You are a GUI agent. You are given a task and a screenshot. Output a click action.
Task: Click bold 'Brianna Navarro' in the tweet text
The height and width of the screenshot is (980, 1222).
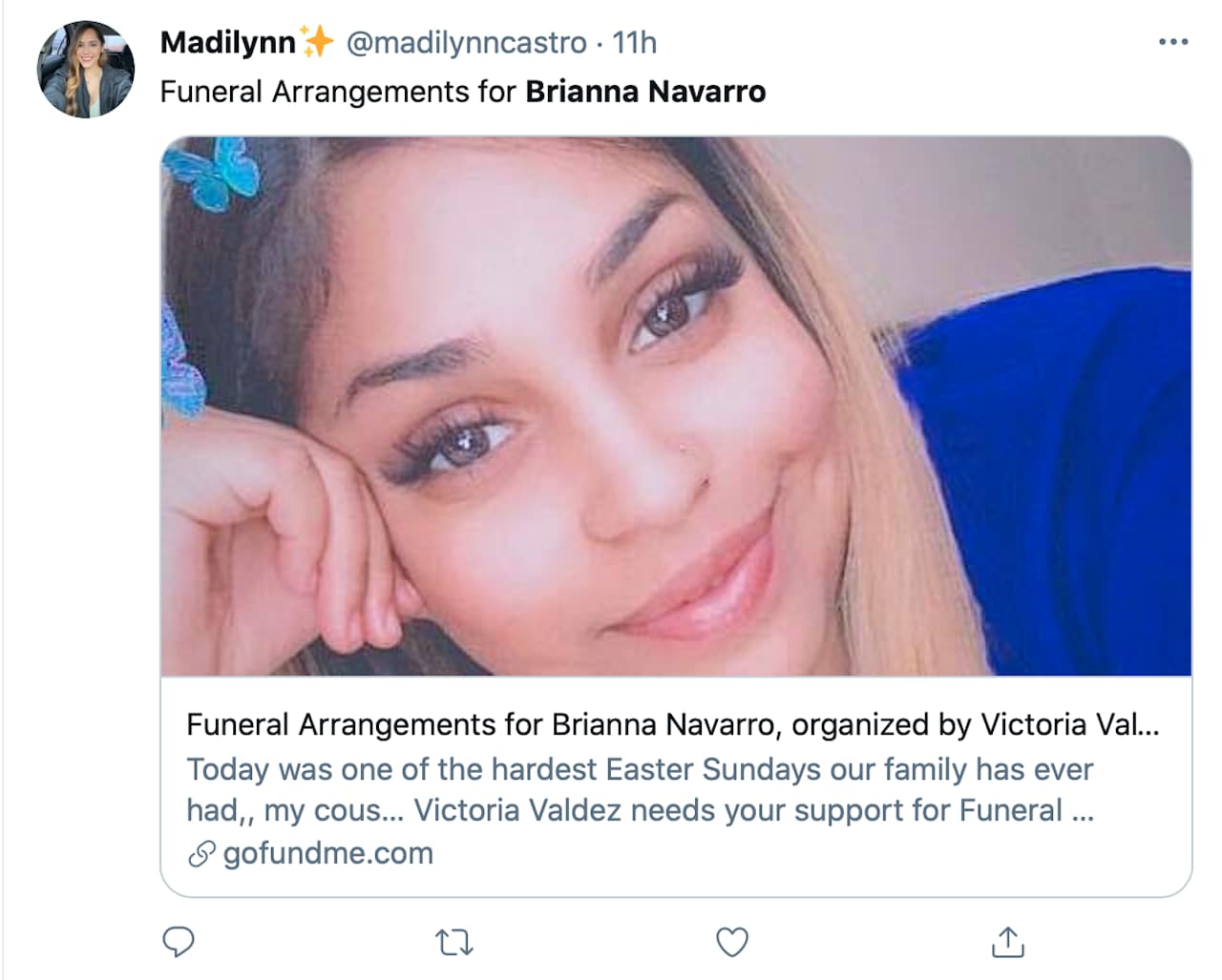point(645,92)
